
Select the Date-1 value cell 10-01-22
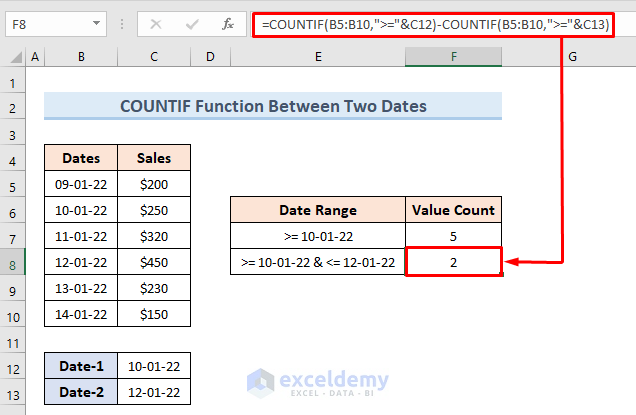coord(154,366)
